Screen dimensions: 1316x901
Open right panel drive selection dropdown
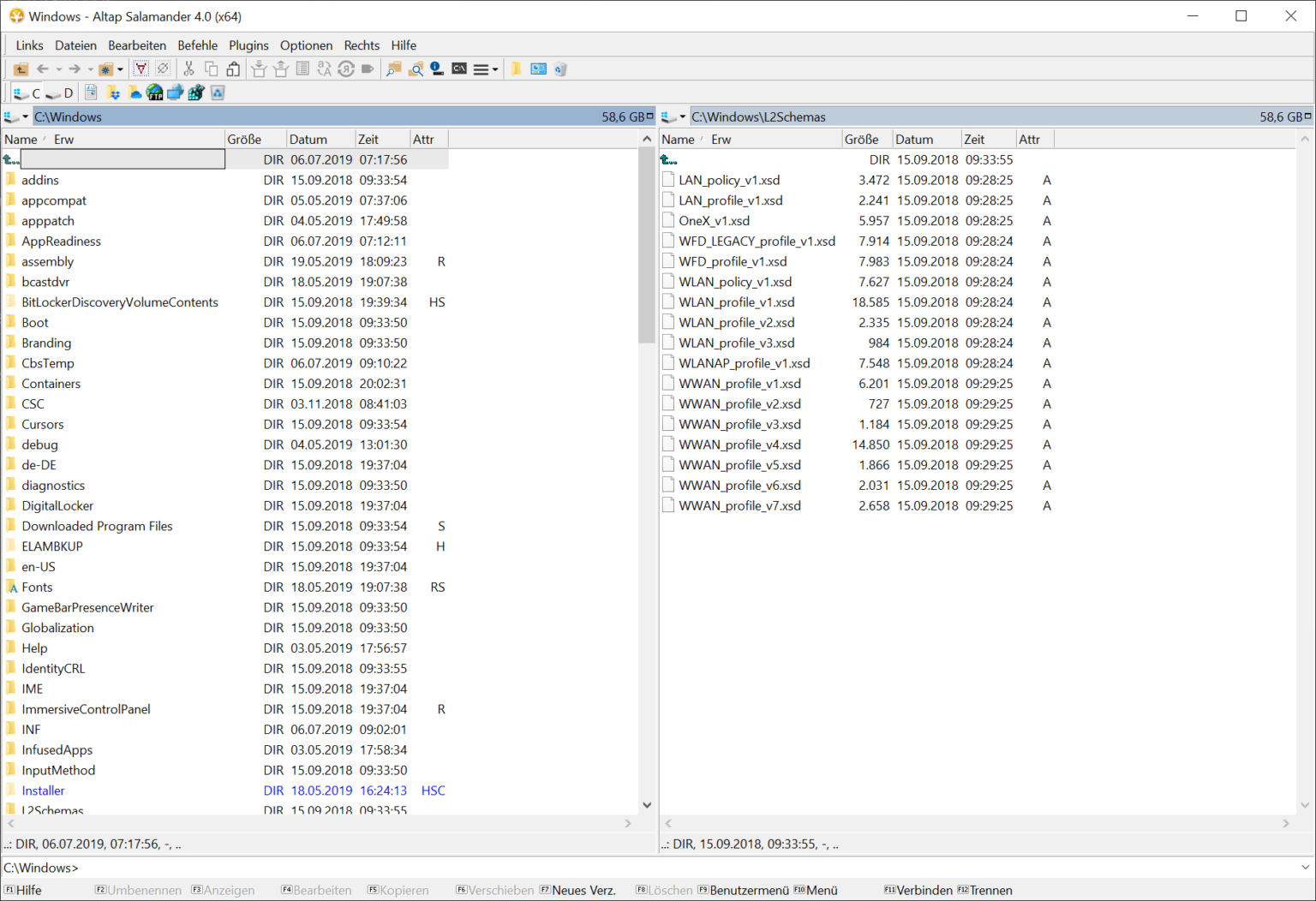tap(674, 117)
